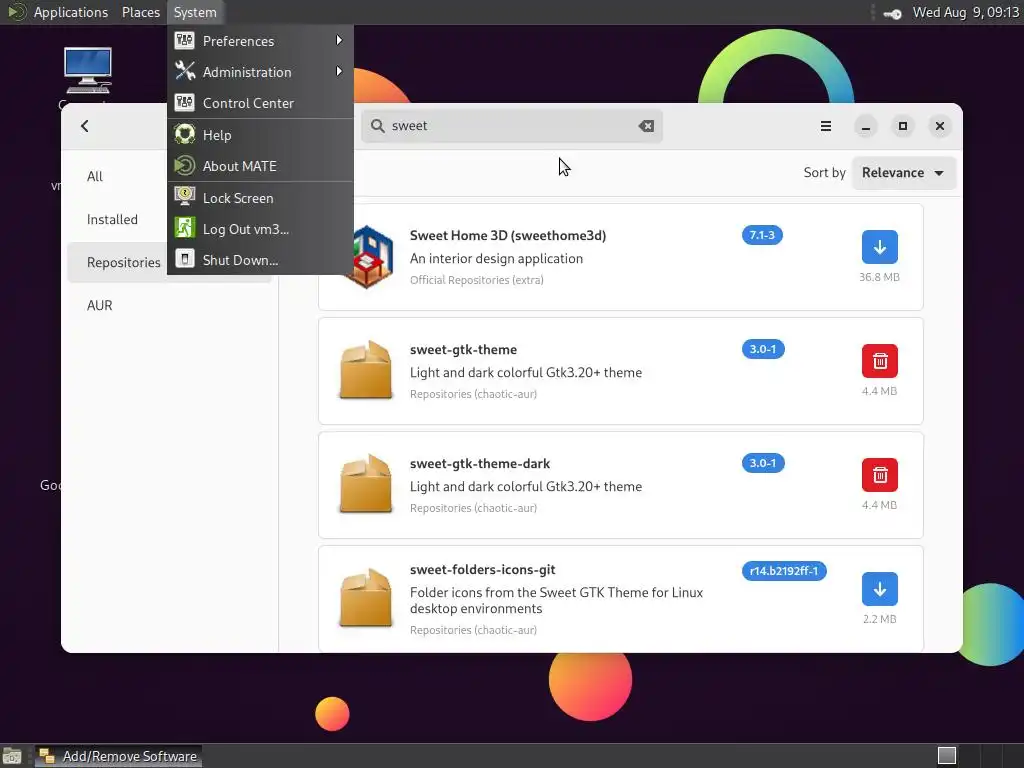Click the Lock Screen menu icon

185,196
